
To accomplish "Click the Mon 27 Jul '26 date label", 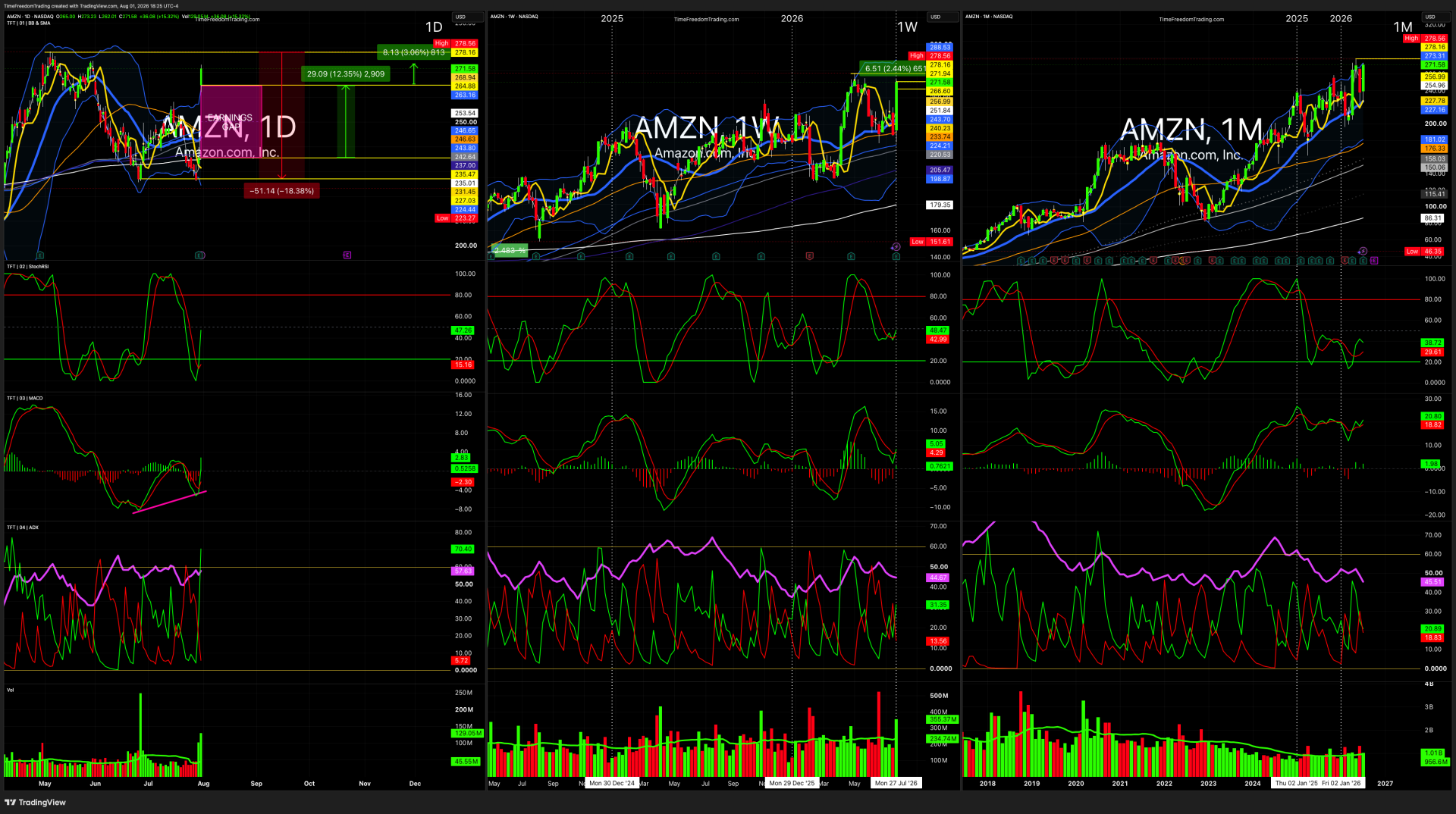I will coord(896,784).
